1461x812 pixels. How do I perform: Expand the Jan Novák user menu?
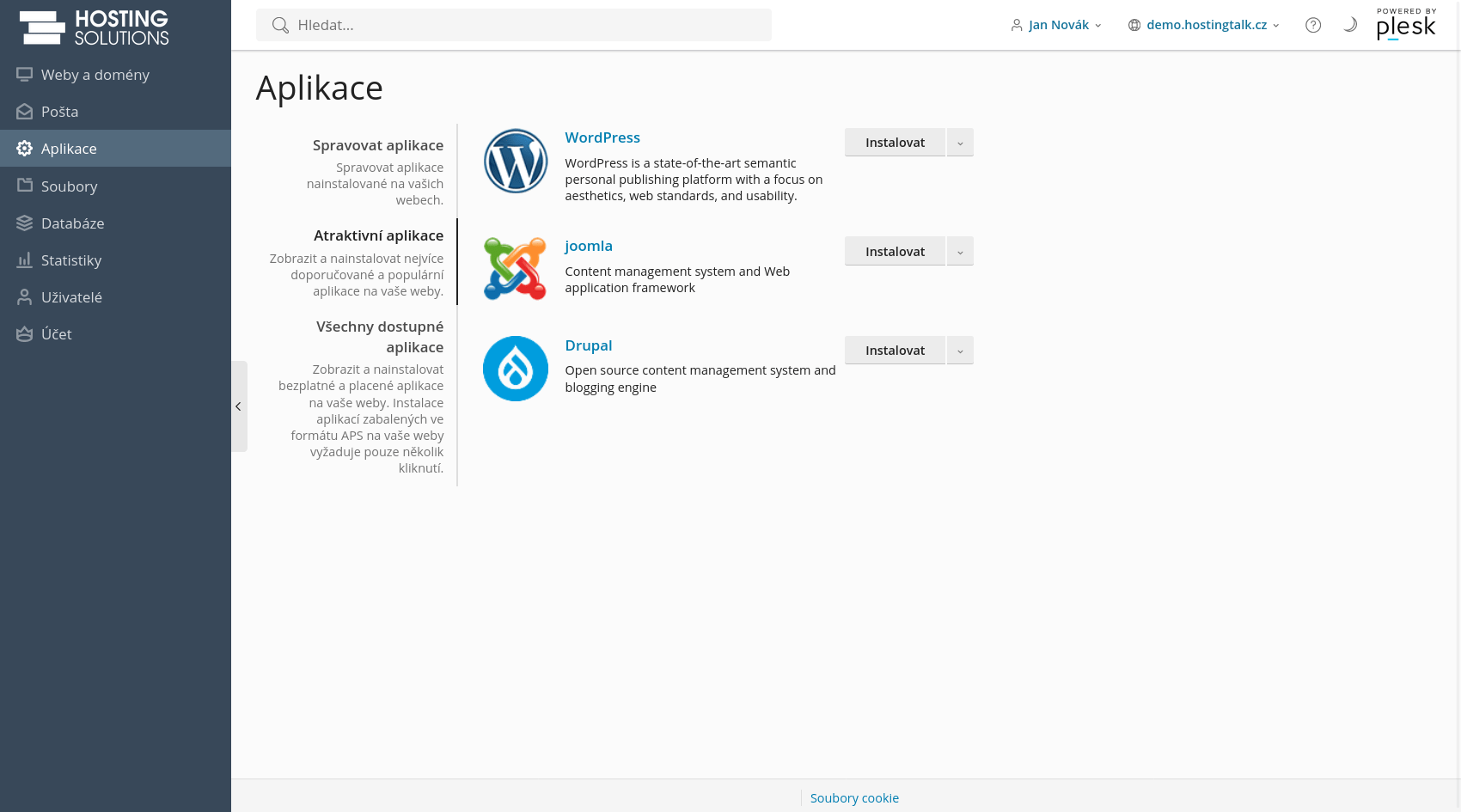1056,25
